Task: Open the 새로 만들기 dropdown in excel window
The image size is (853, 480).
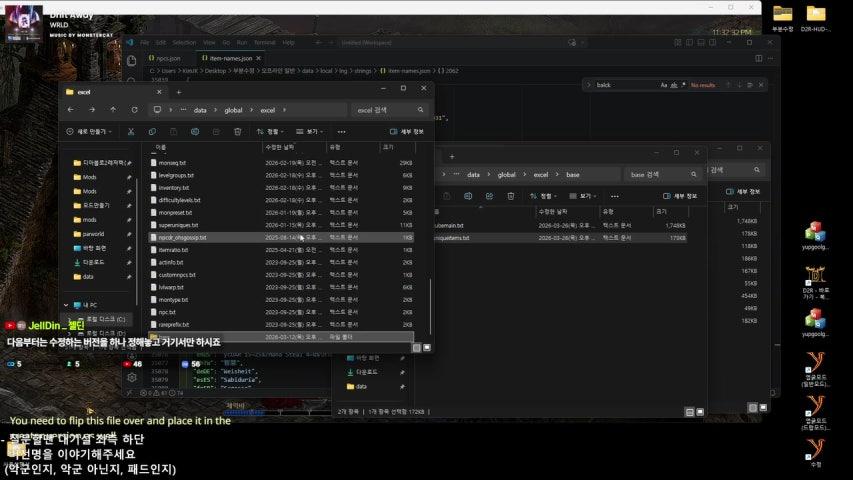Action: [x=89, y=132]
